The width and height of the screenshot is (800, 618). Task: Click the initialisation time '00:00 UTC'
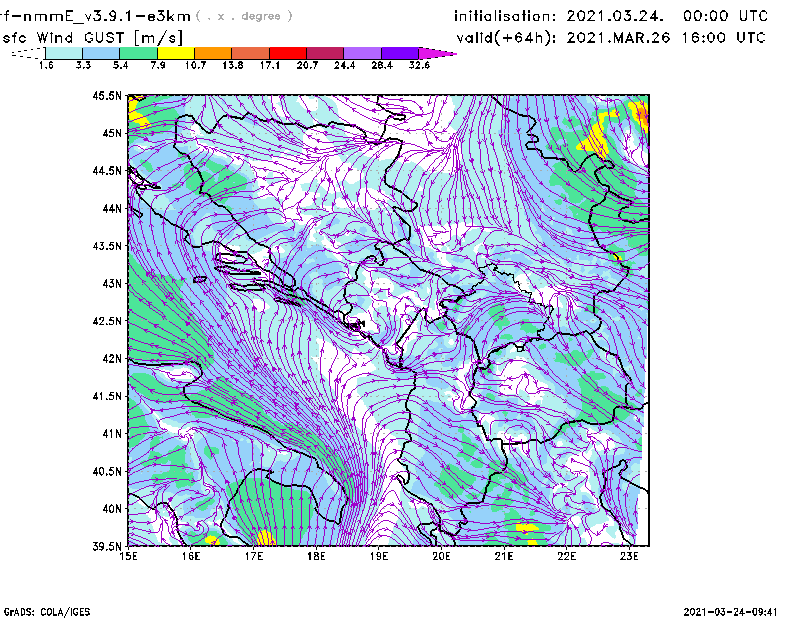[x=726, y=16]
